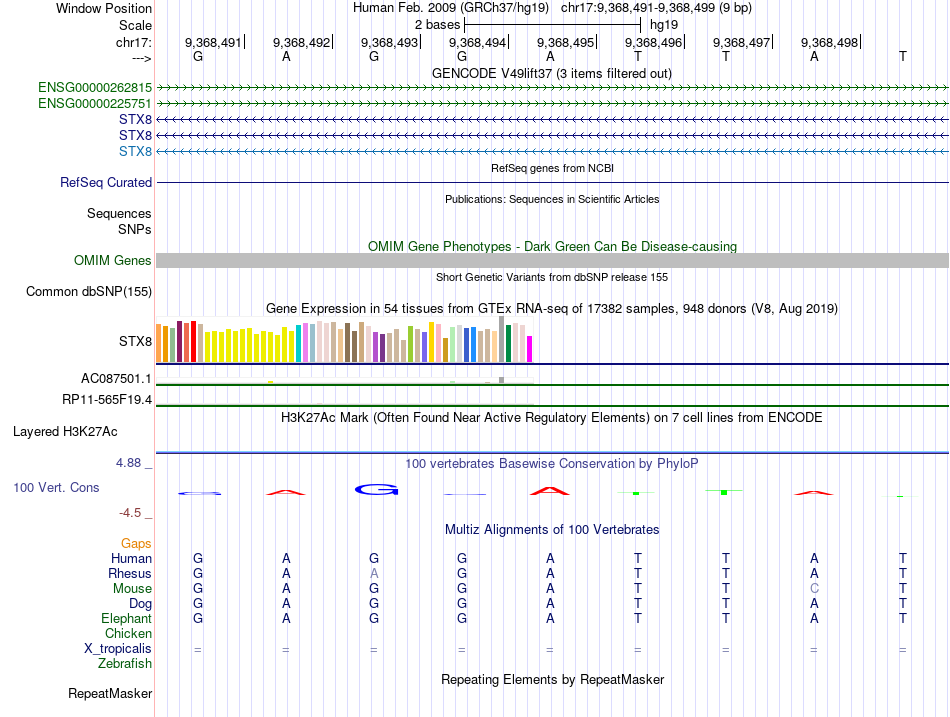Click the 100 Vert. Cons label
Image resolution: width=950 pixels, height=717 pixels.
[56, 487]
